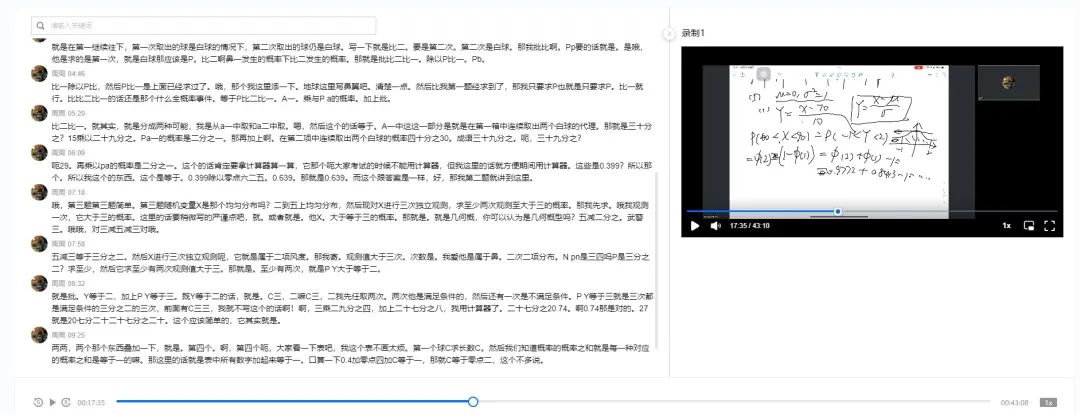Viewport: 1080px width, 415px height.
Task: Click the speaker avatar beside the 05:20 entry
Action: pyautogui.click(x=39, y=113)
